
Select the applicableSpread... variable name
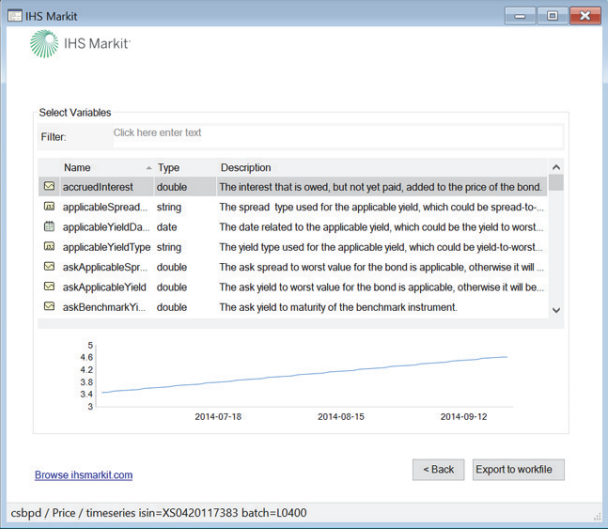[x=105, y=207]
